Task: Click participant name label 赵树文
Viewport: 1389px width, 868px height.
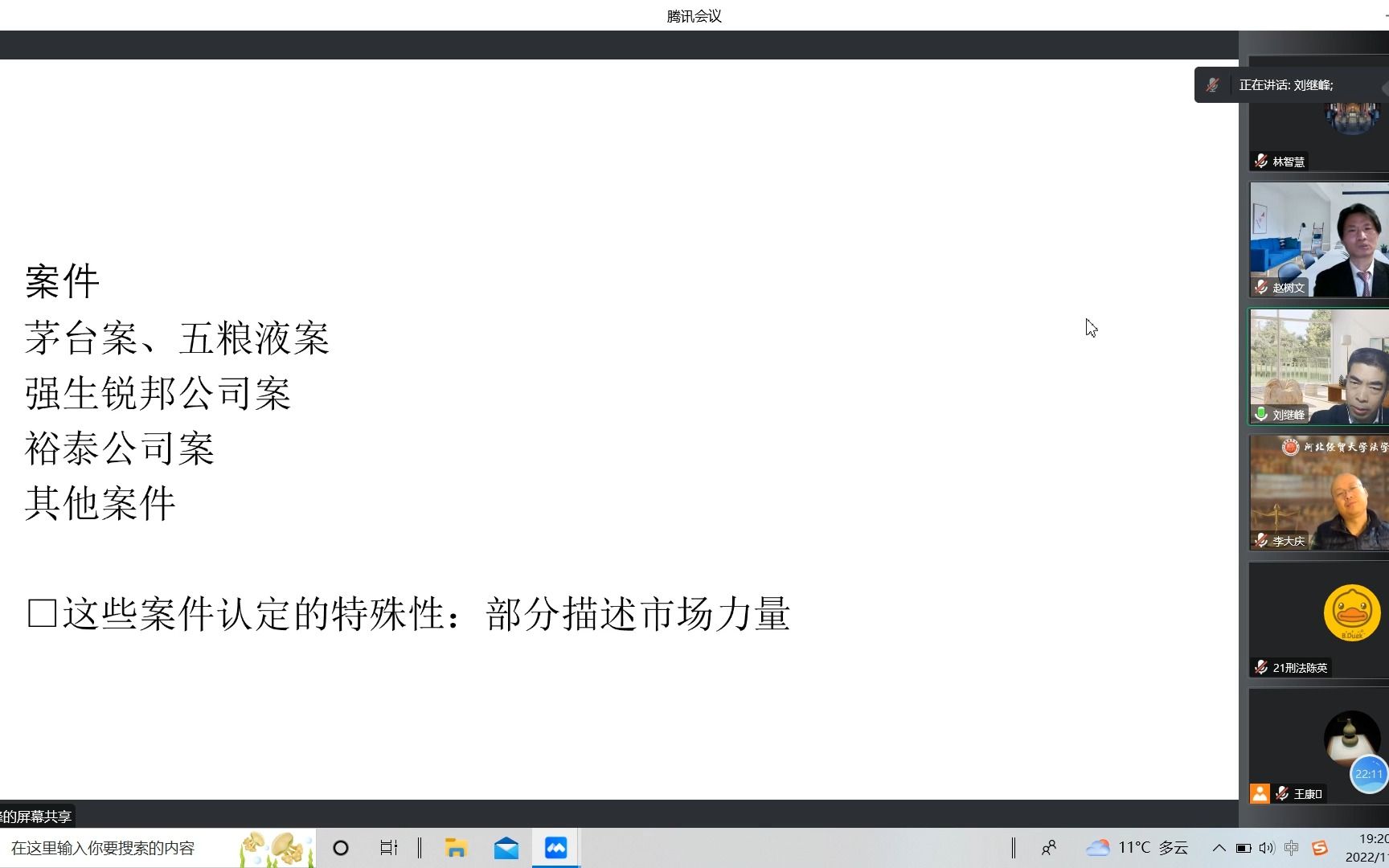Action: pyautogui.click(x=1289, y=288)
